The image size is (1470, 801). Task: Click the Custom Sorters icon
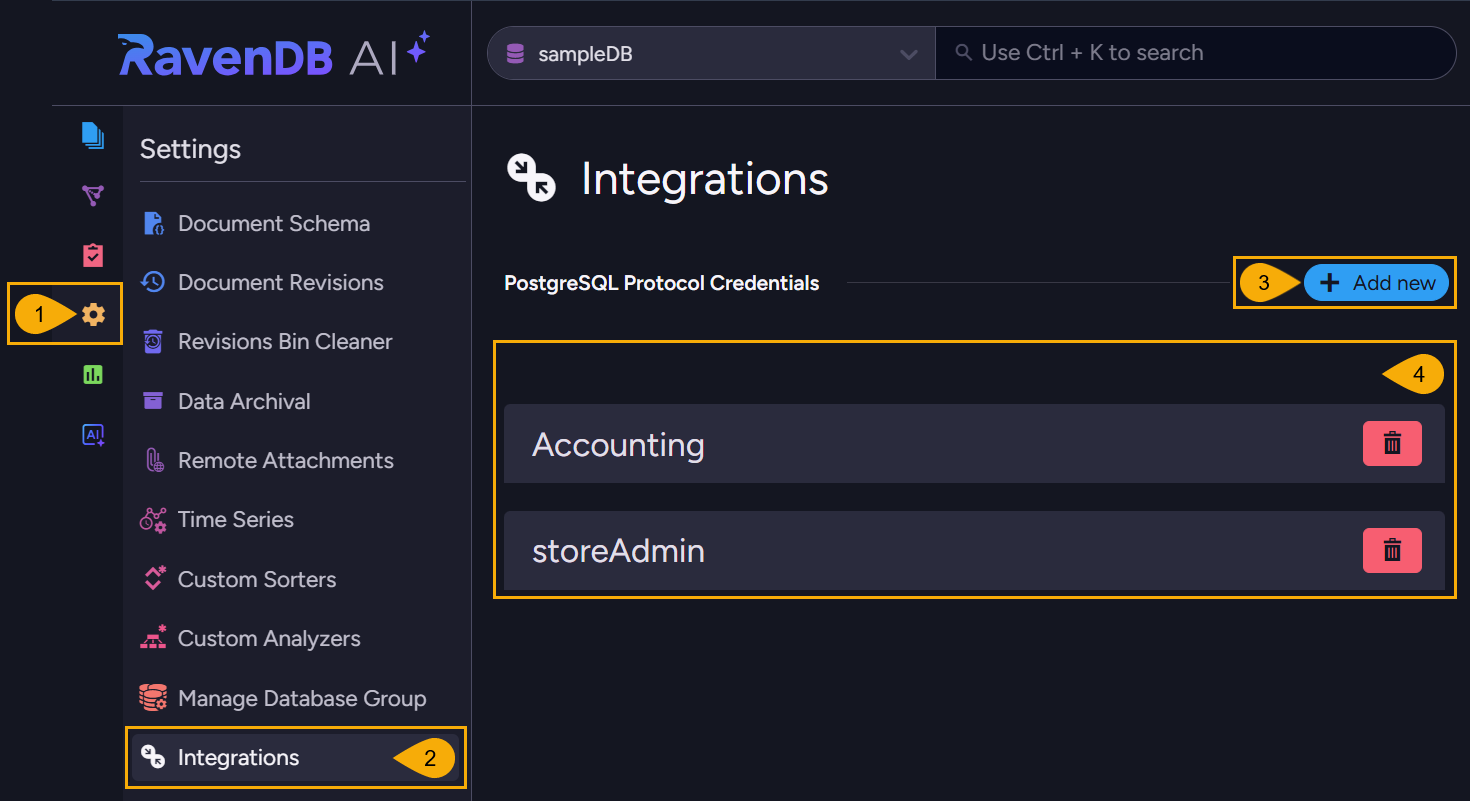tap(154, 578)
